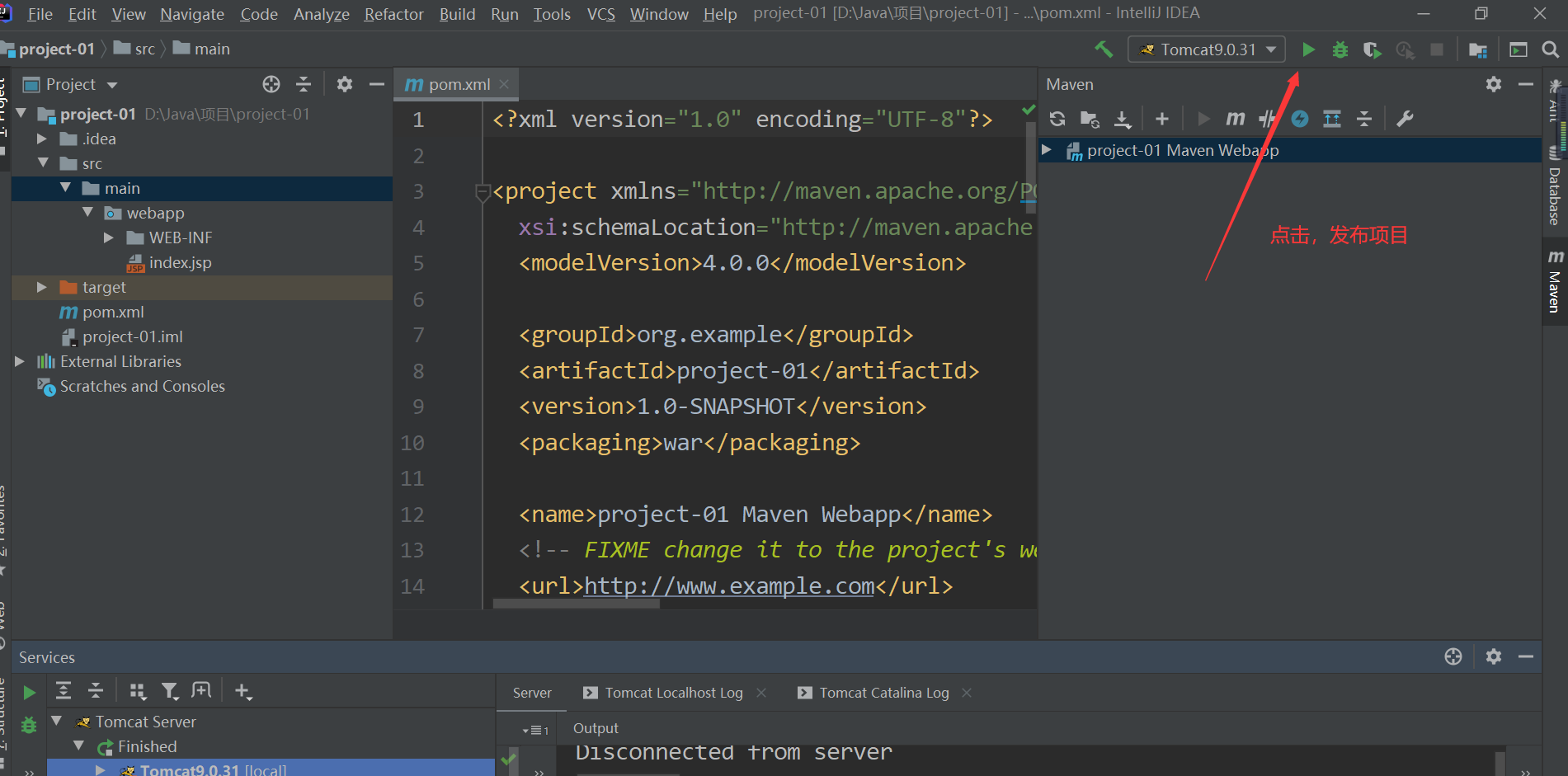
Task: Click the src breadcrumb in navigation bar
Action: [145, 49]
